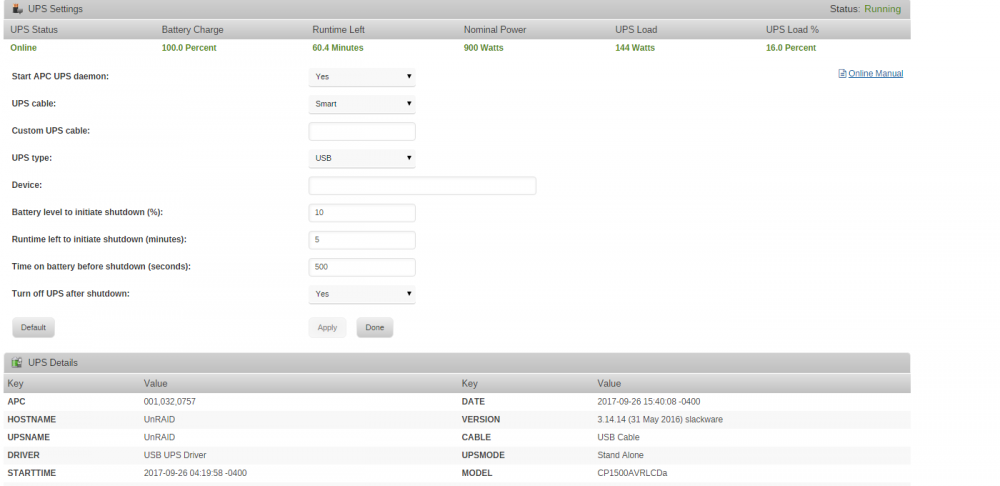Click the Runtime left to initiate shutdown field

pos(362,240)
